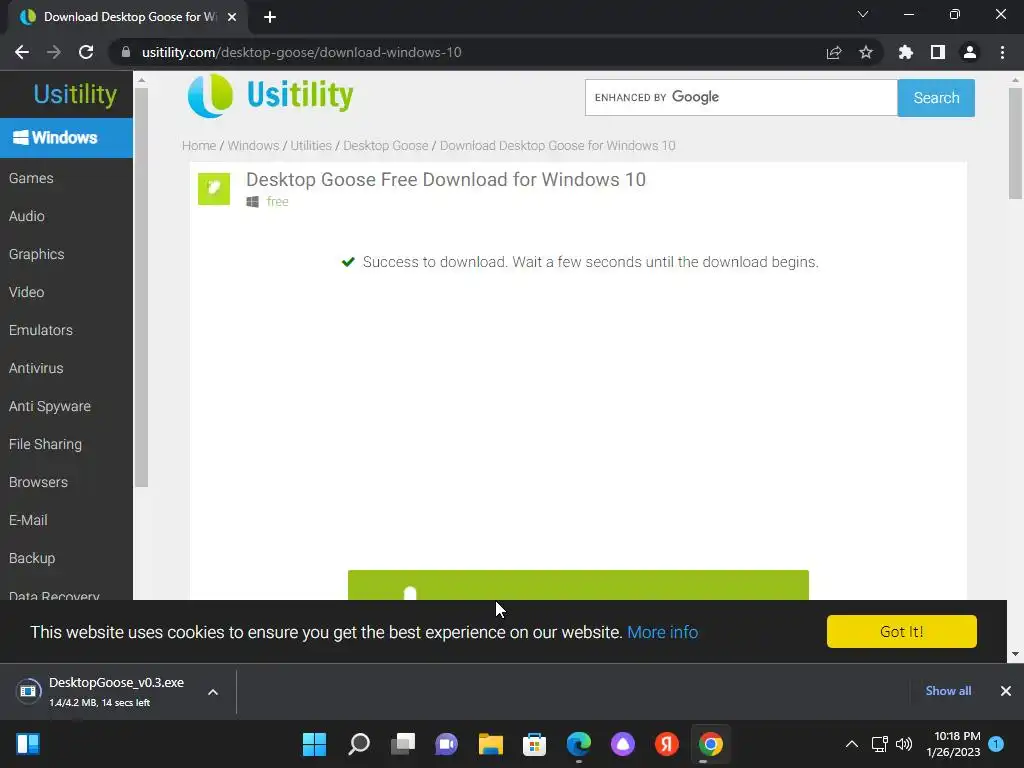Image resolution: width=1024 pixels, height=768 pixels.
Task: Click the page vertical scrollbar thumb
Action: point(1015,143)
